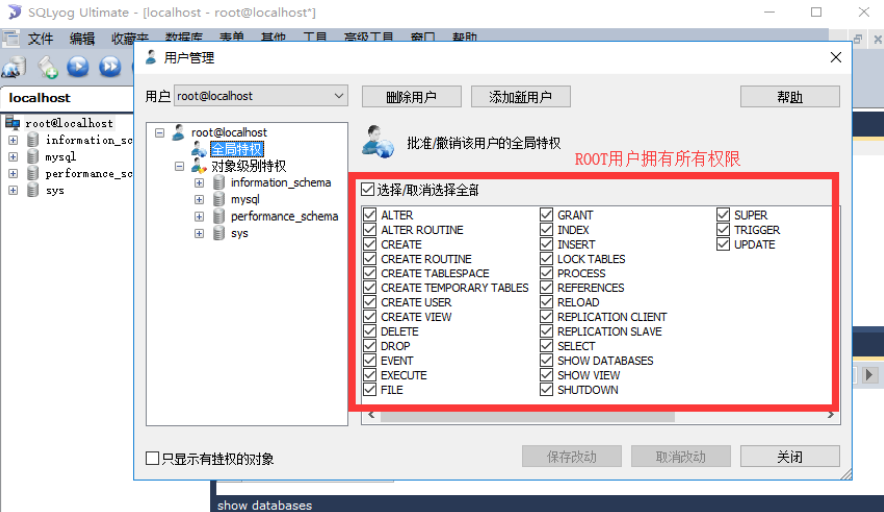Image resolution: width=884 pixels, height=512 pixels.
Task: Expand information_schema in dialog tree
Action: [x=199, y=183]
